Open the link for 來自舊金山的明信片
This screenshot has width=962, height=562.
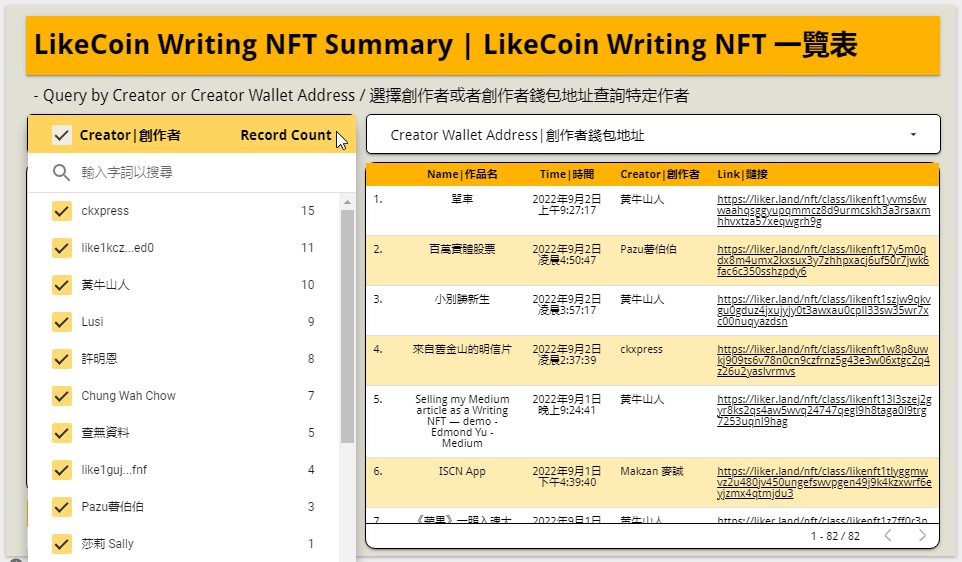click(x=823, y=360)
